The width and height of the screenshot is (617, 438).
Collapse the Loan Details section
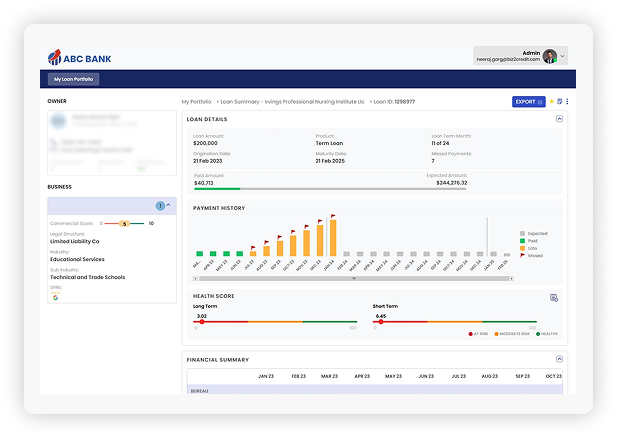559,119
